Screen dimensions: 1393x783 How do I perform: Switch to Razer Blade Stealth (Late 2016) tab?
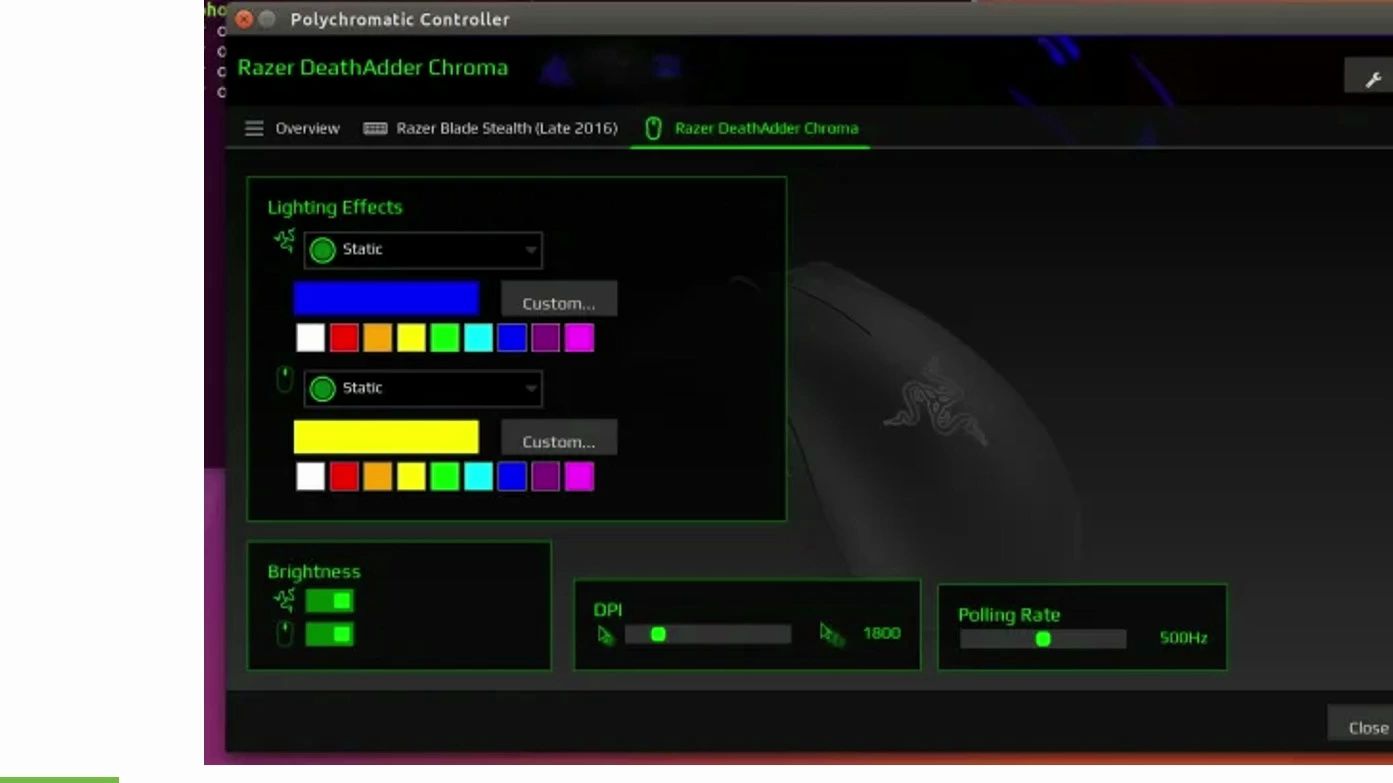click(490, 128)
